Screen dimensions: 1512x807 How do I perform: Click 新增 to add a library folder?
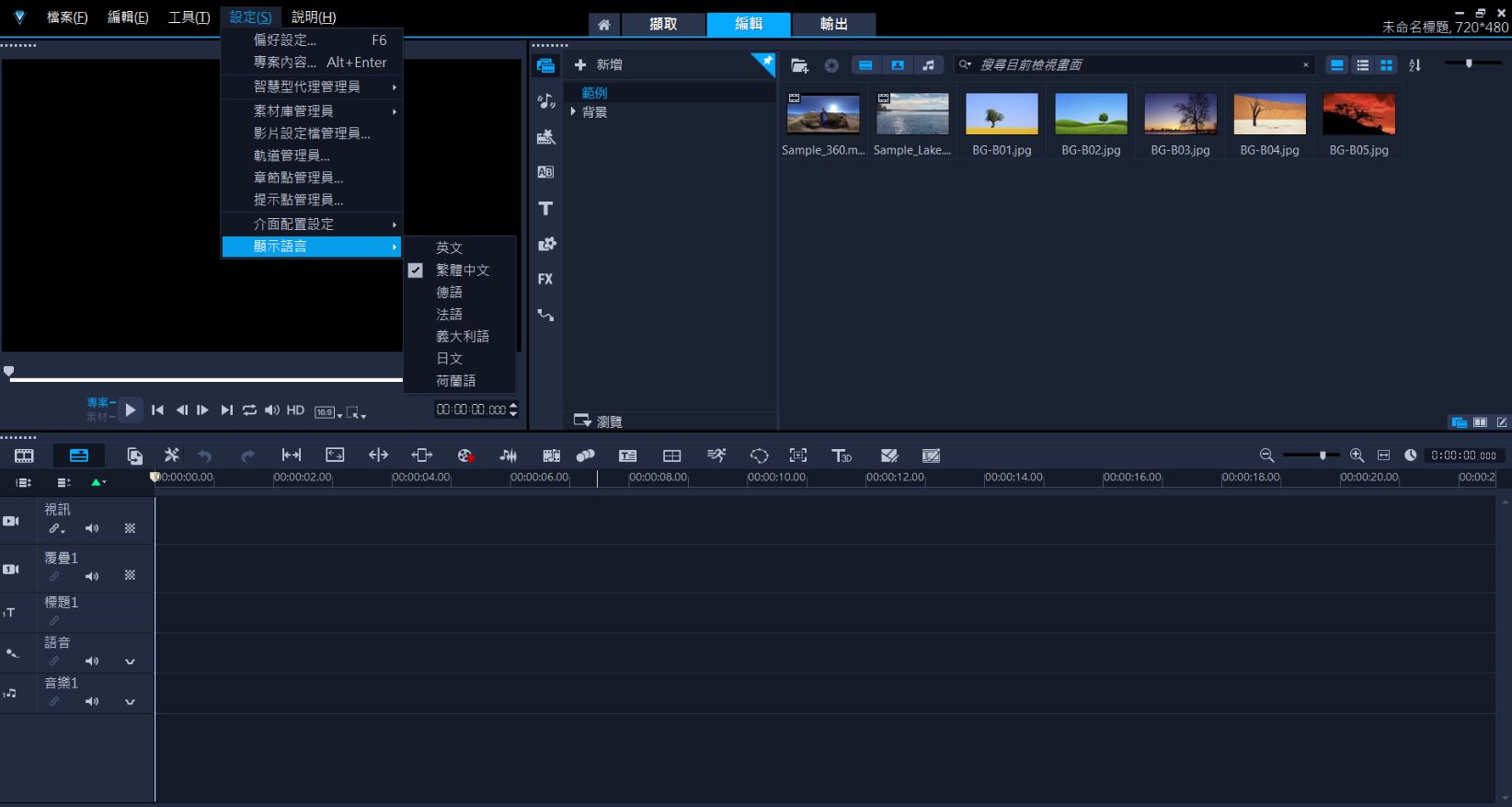click(x=598, y=64)
